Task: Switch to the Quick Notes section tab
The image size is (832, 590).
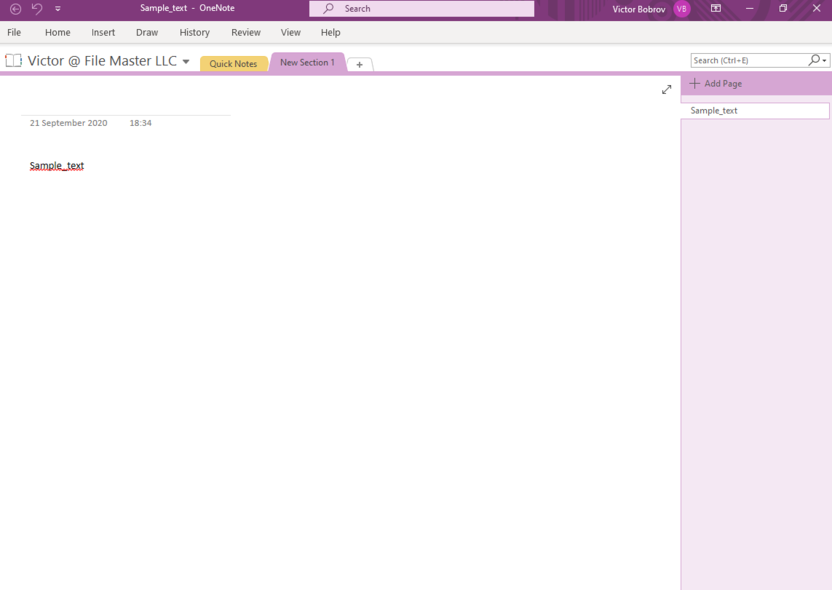Action: pyautogui.click(x=233, y=64)
